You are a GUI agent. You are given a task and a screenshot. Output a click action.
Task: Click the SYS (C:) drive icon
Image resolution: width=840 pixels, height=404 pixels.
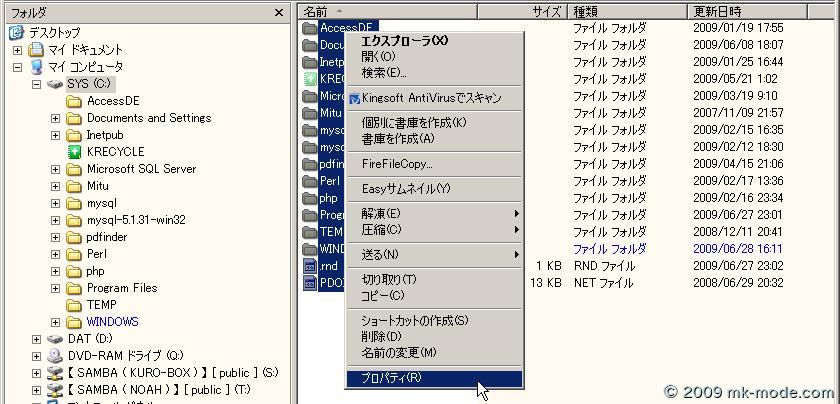55,84
